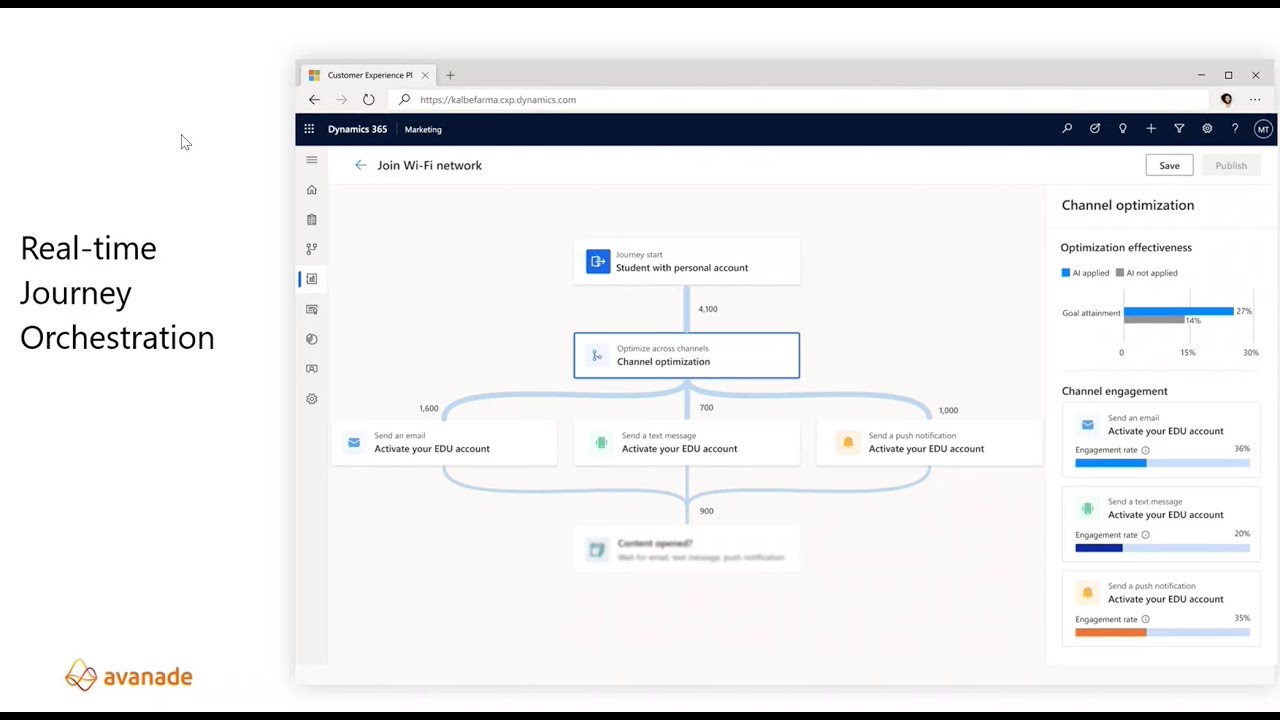Image resolution: width=1280 pixels, height=720 pixels.
Task: Open the MT user profile avatar
Action: tap(1263, 129)
